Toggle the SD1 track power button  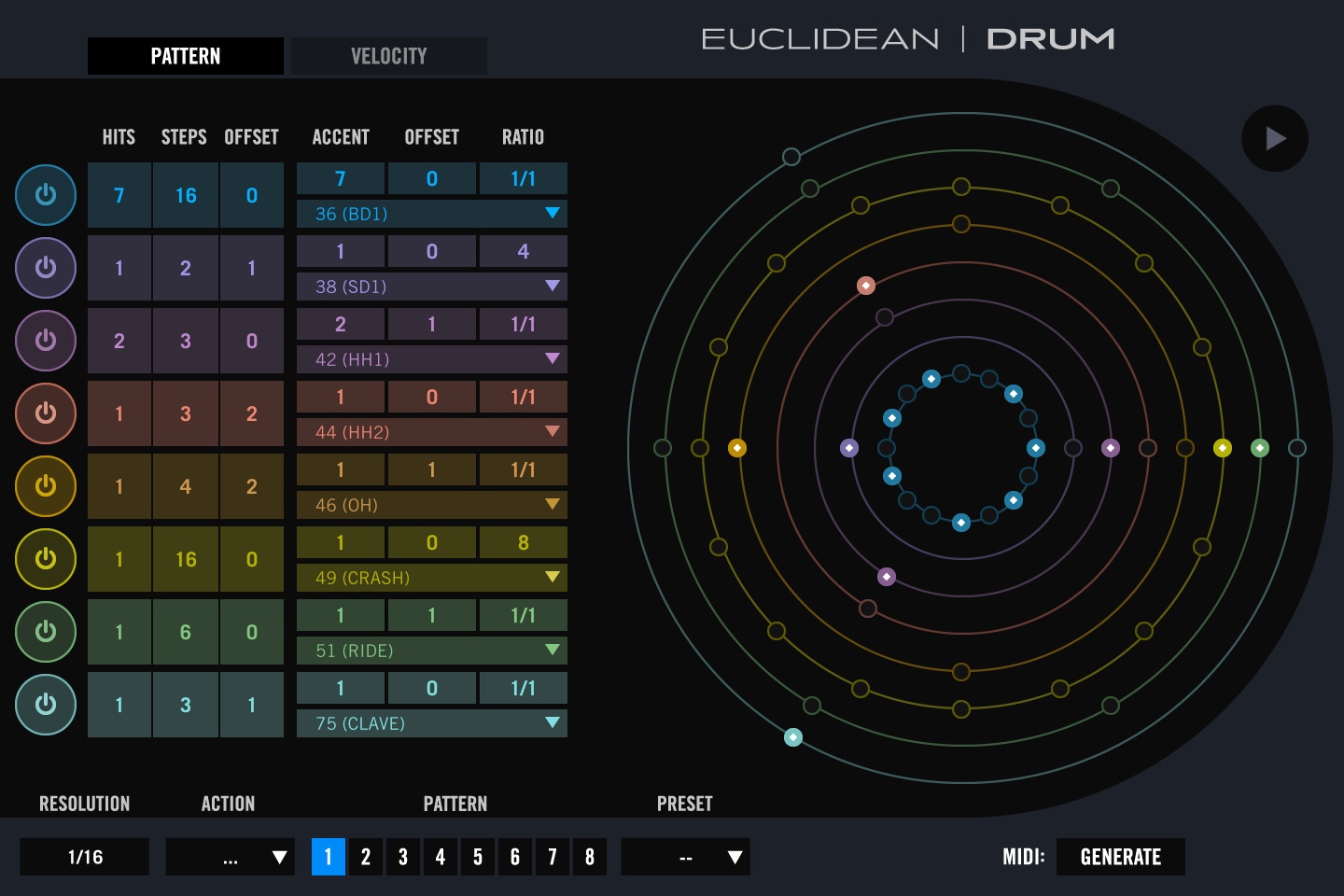(x=45, y=268)
